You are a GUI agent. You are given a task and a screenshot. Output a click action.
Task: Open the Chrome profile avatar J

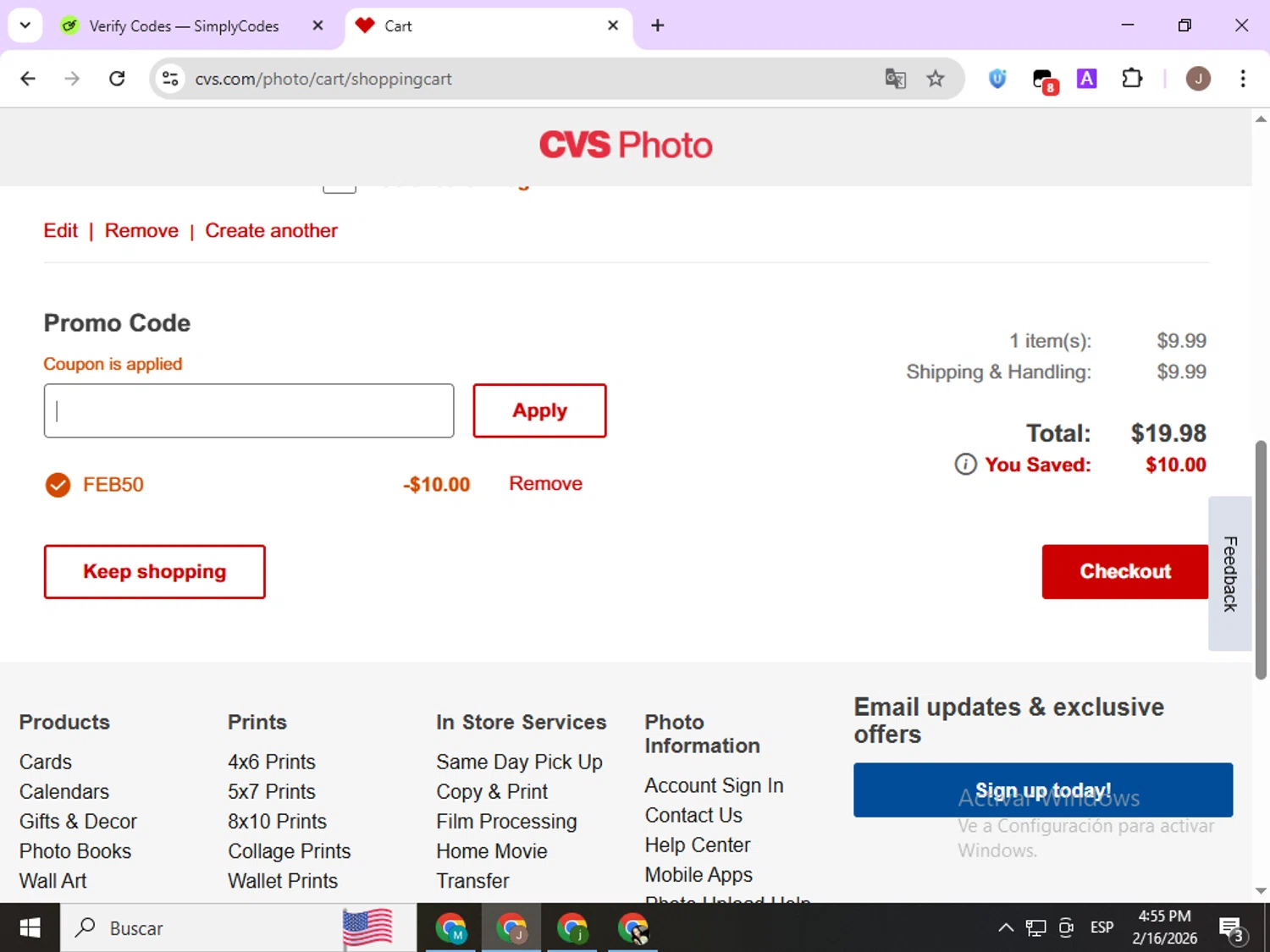[1197, 79]
